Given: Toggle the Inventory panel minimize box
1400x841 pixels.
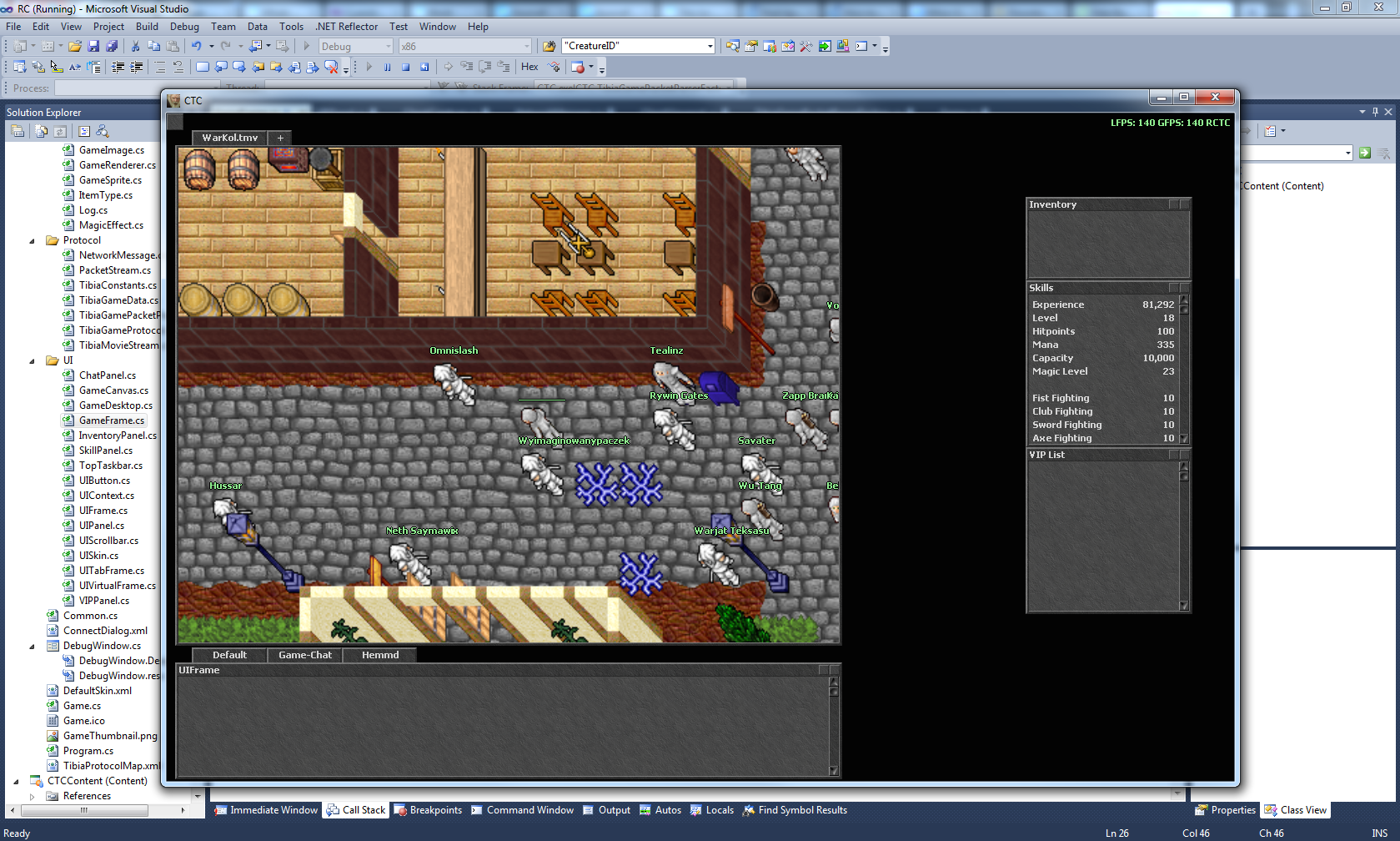Looking at the screenshot, I should click(1174, 204).
